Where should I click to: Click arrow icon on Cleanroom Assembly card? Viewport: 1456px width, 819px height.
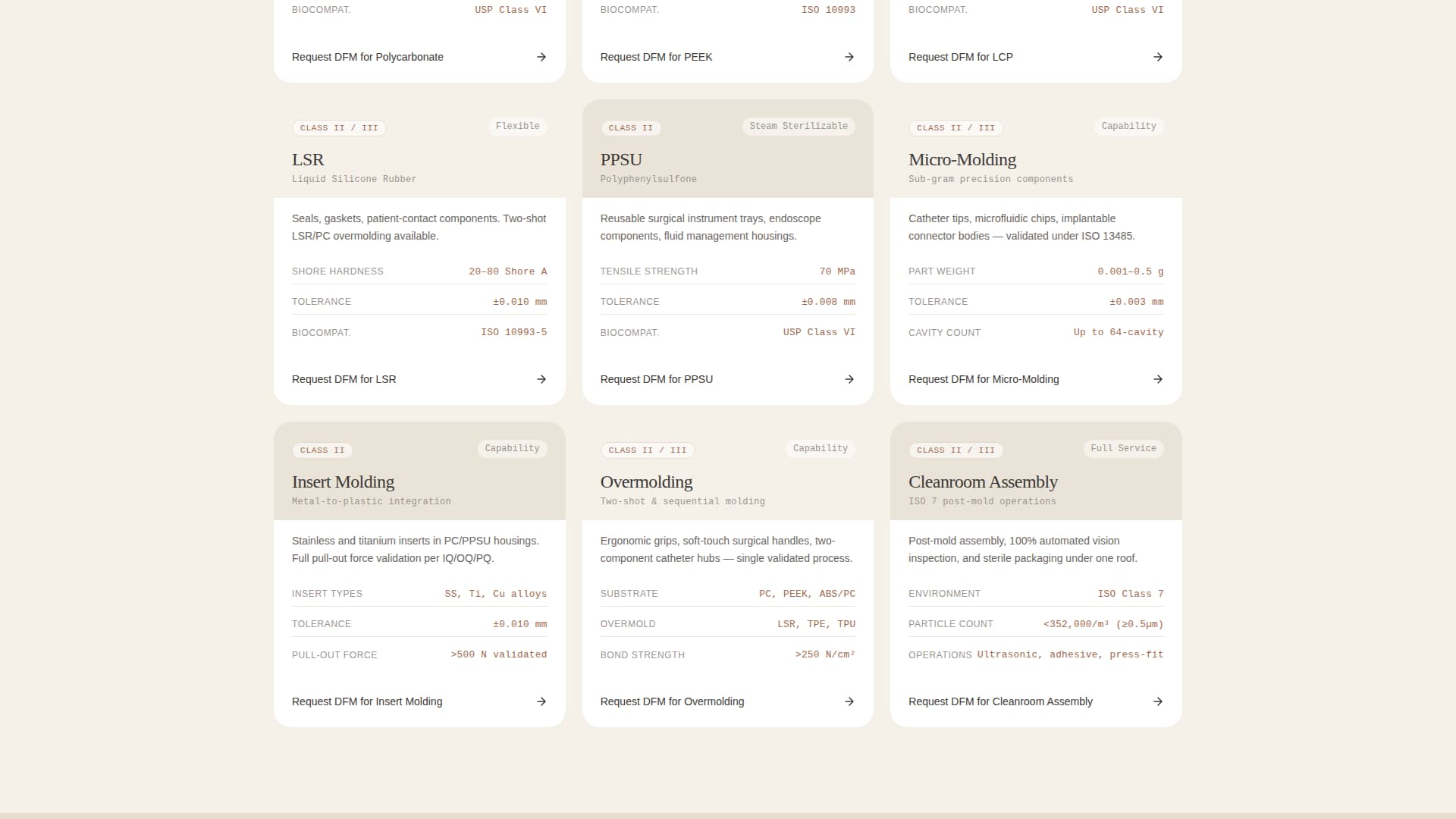(1158, 701)
